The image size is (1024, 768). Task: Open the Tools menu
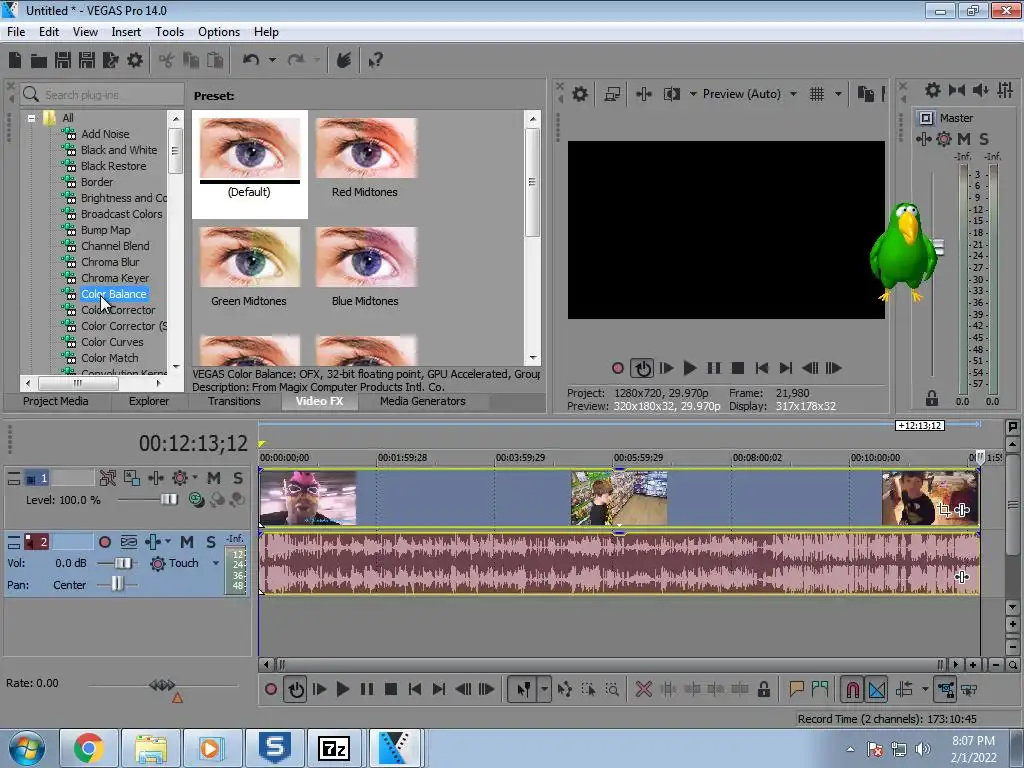(169, 32)
